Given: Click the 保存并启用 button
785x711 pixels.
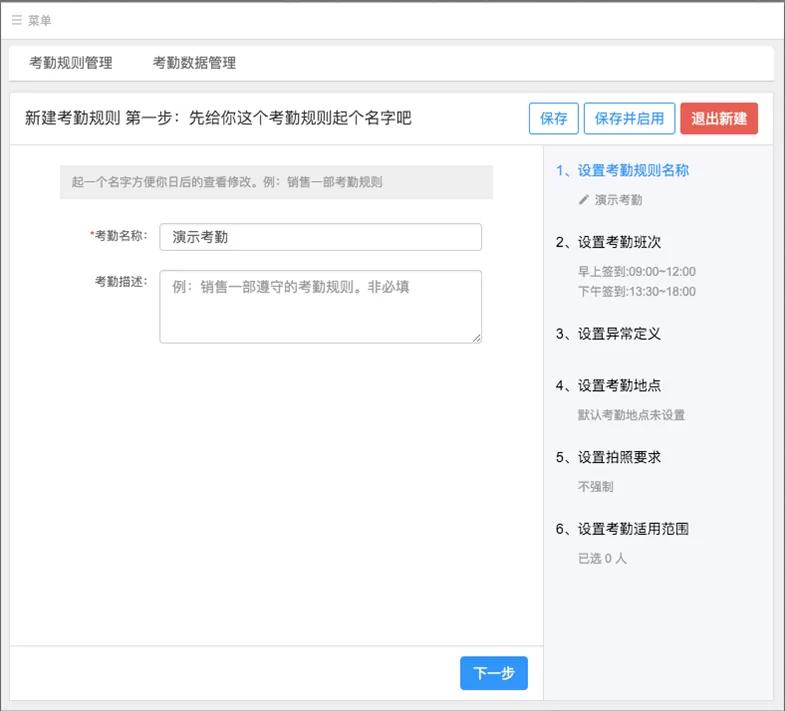Looking at the screenshot, I should pyautogui.click(x=629, y=119).
